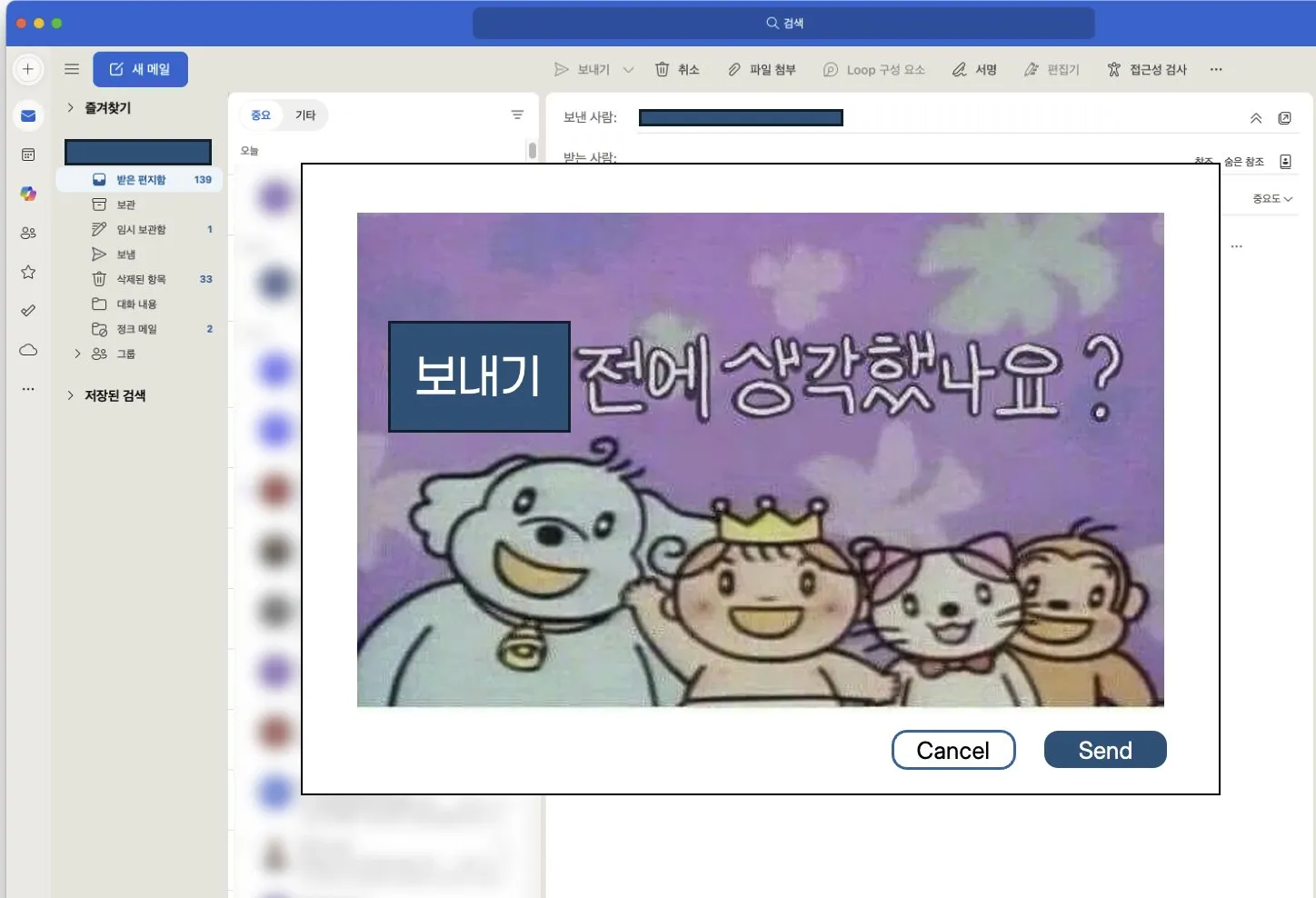Click the message list scrollbar

coord(533,150)
